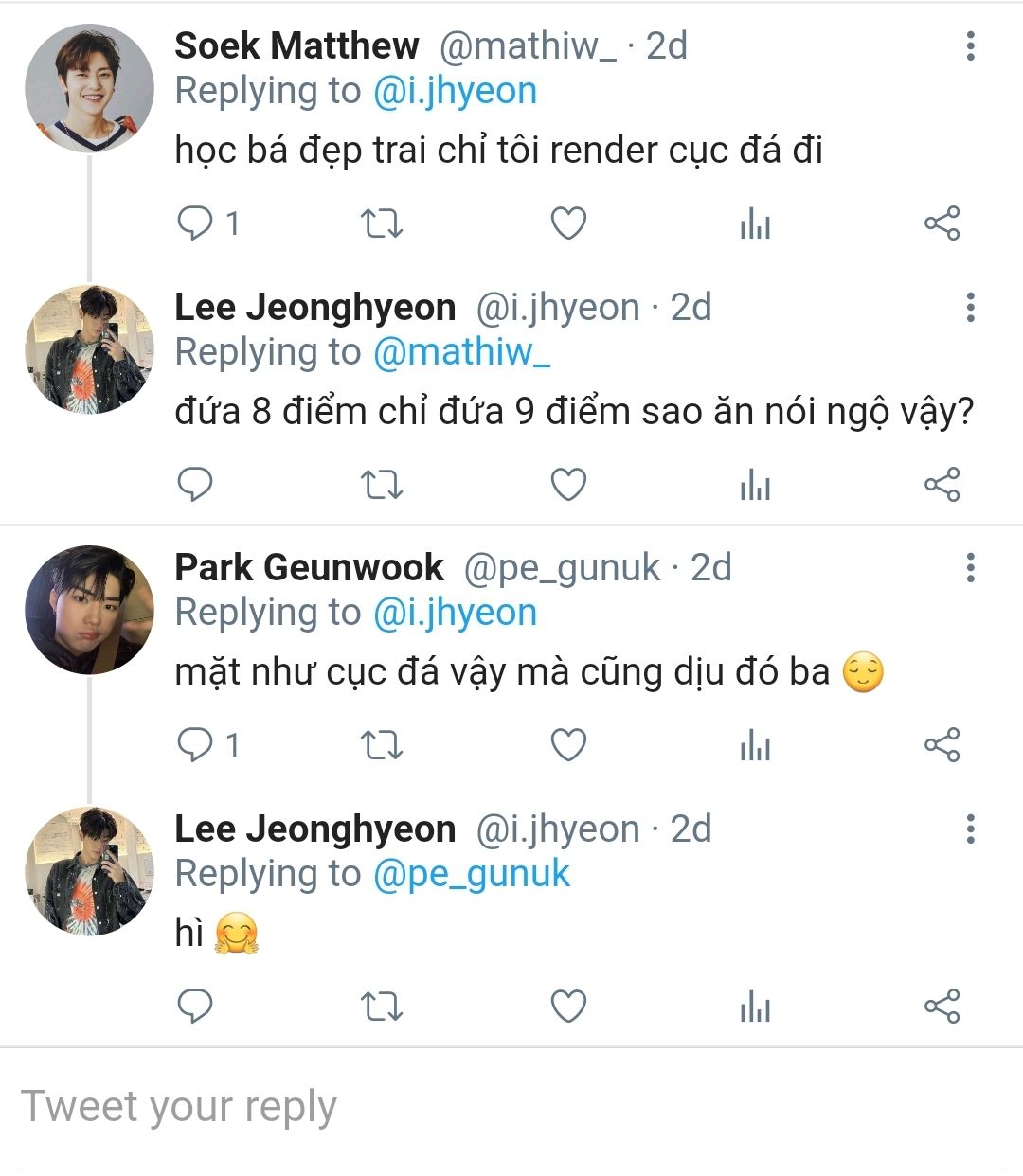The height and width of the screenshot is (1176, 1023).
Task: Open more options on Lee Jeonghyeon's "hì" tweet
Action: 970,829
